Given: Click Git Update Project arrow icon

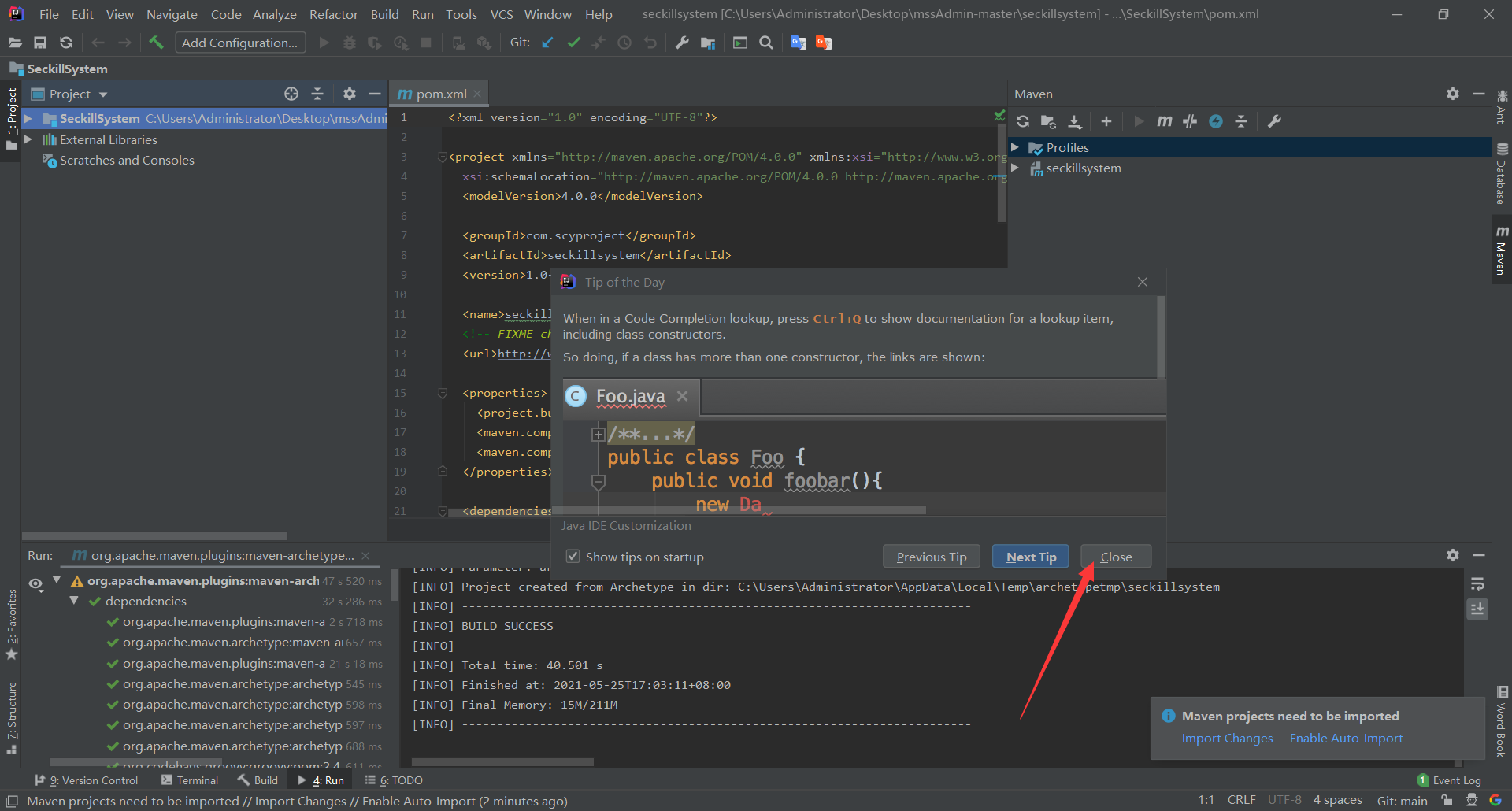Looking at the screenshot, I should coord(548,43).
